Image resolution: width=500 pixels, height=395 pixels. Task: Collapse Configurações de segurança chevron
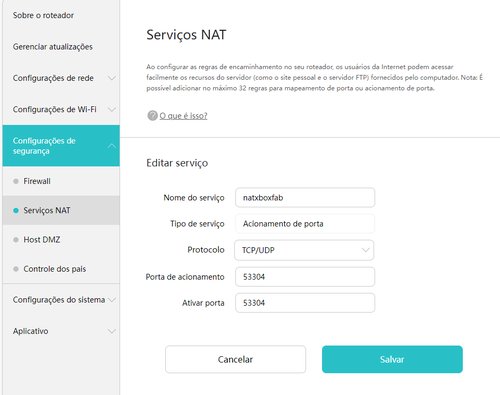[112, 146]
